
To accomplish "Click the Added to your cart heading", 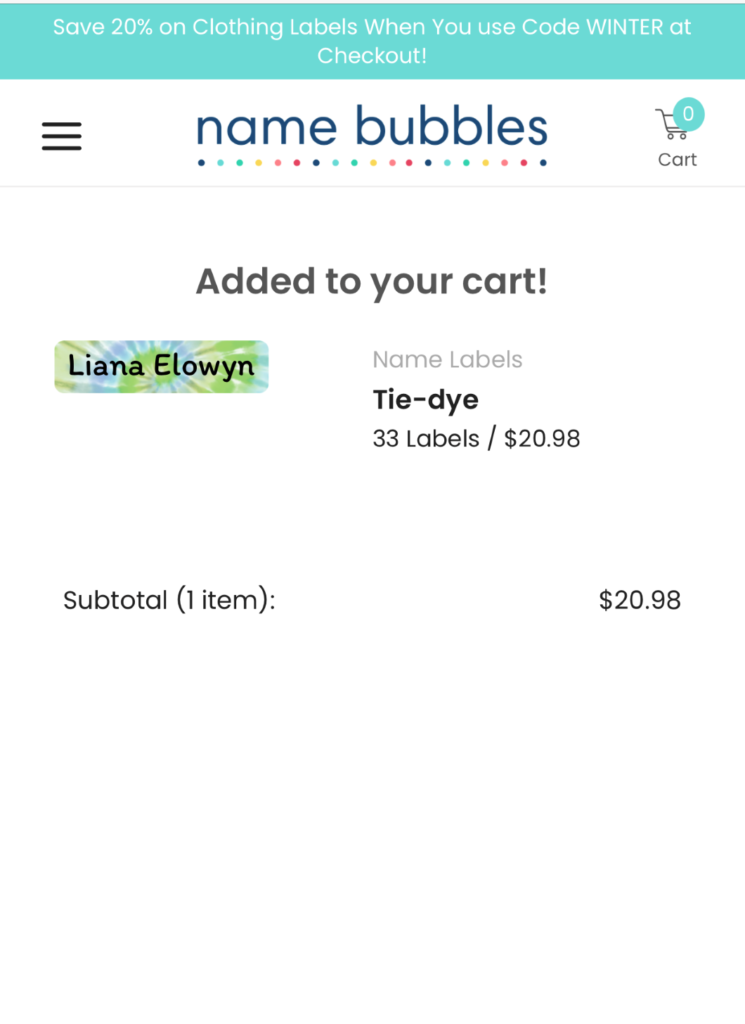I will (x=371, y=281).
